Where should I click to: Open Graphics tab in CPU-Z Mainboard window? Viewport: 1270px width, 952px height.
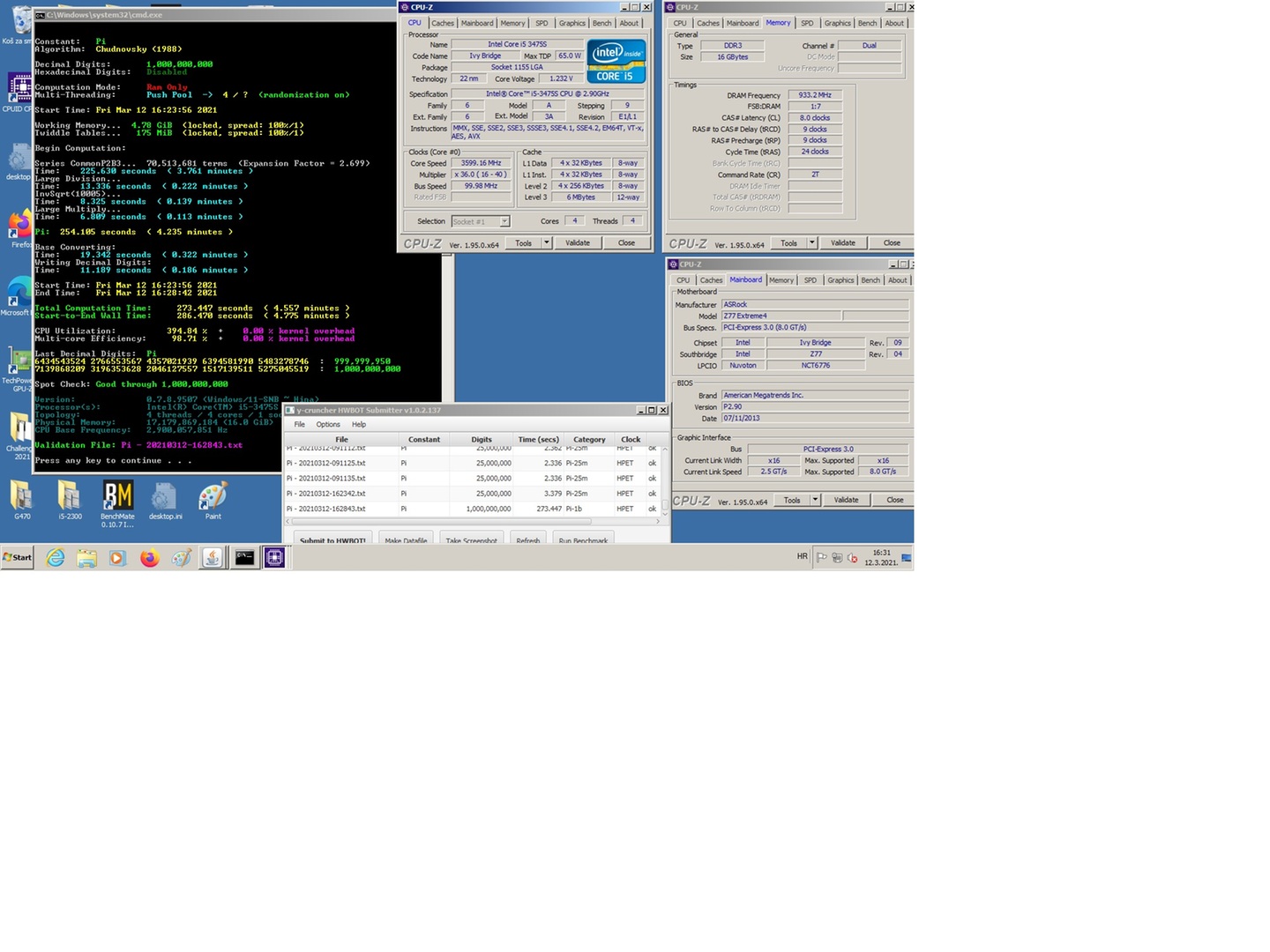point(840,280)
